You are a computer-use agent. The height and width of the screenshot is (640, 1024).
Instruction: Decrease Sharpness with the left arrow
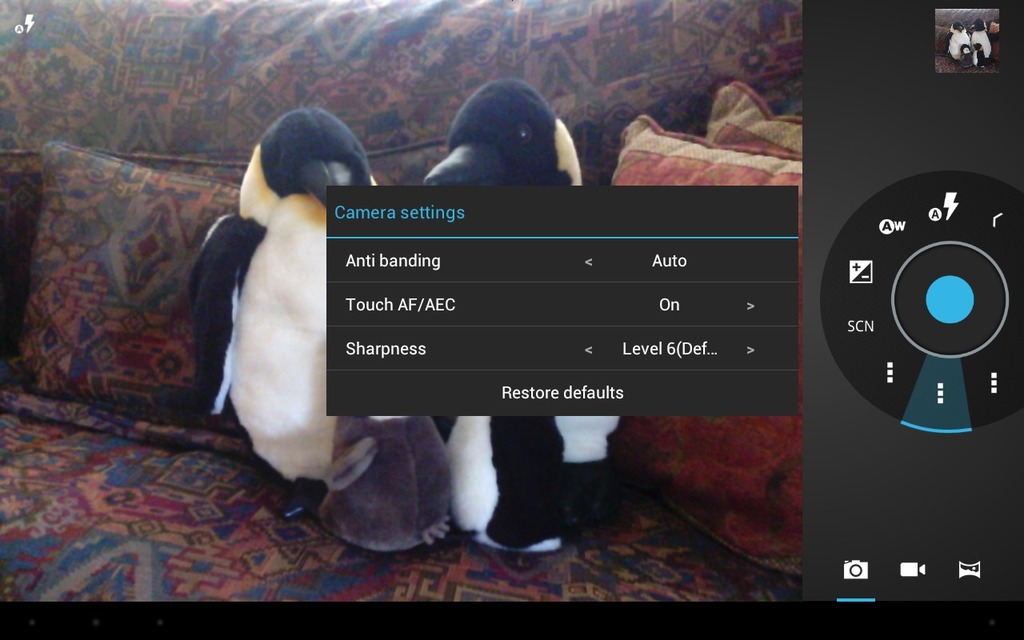(588, 350)
